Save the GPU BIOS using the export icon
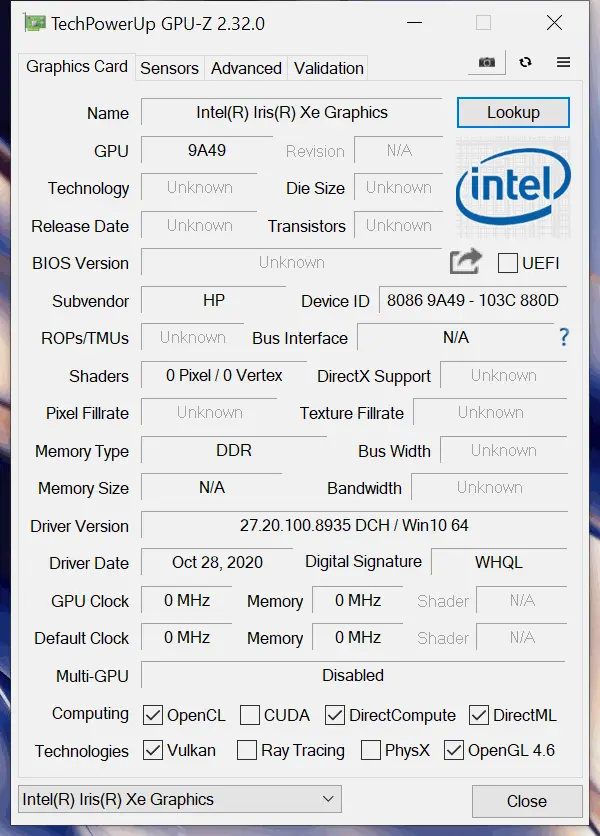The height and width of the screenshot is (836, 600). click(464, 260)
